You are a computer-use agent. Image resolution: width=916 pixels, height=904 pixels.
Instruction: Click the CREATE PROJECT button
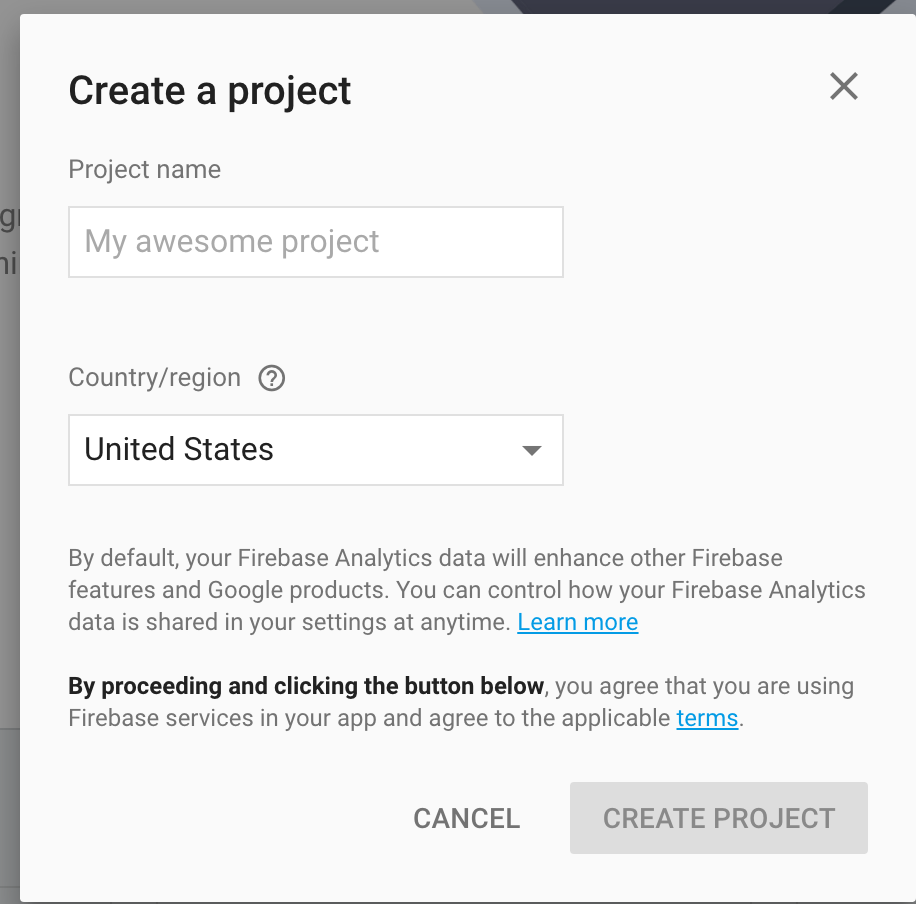pos(718,818)
